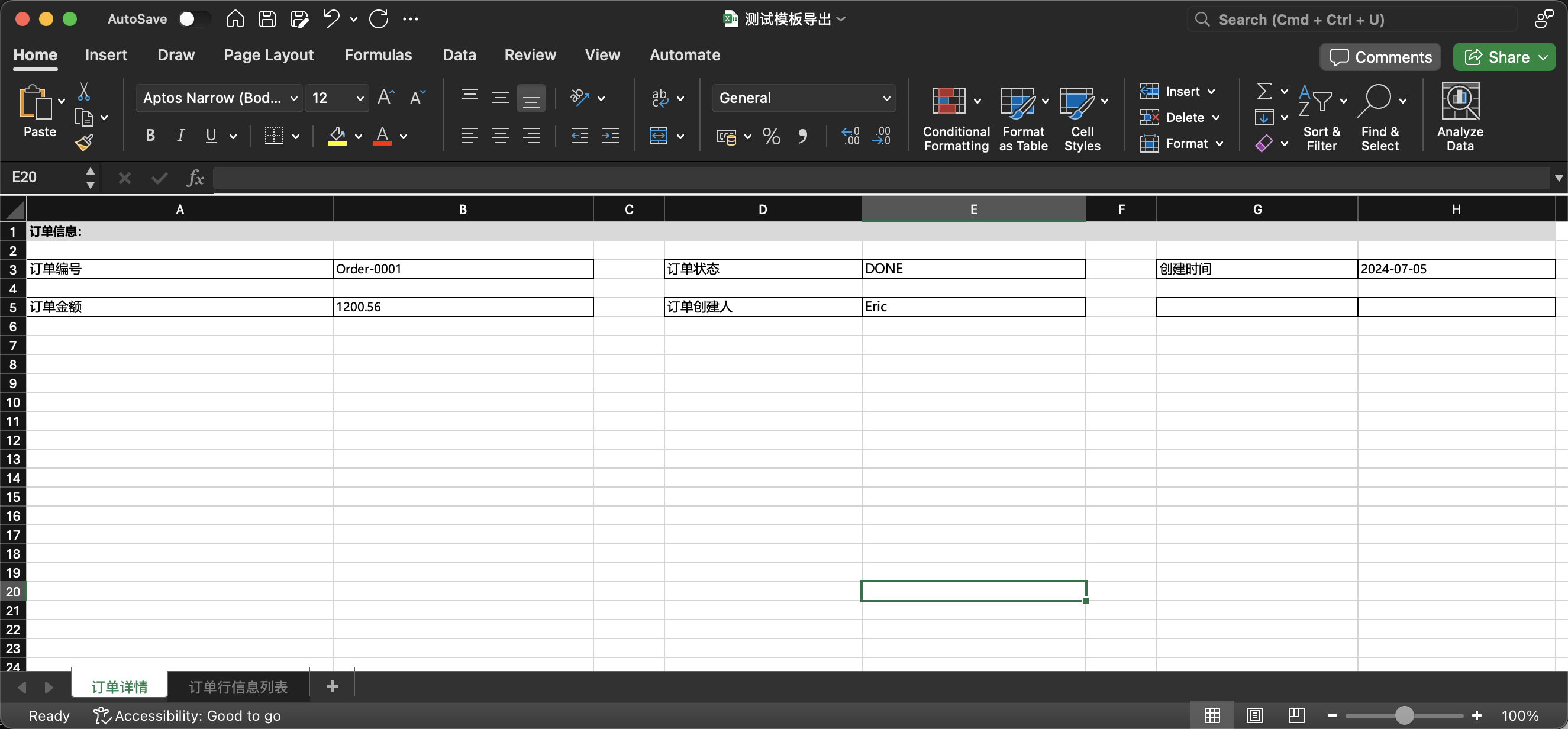The image size is (1568, 729).
Task: Toggle Bottom Align
Action: pyautogui.click(x=531, y=99)
